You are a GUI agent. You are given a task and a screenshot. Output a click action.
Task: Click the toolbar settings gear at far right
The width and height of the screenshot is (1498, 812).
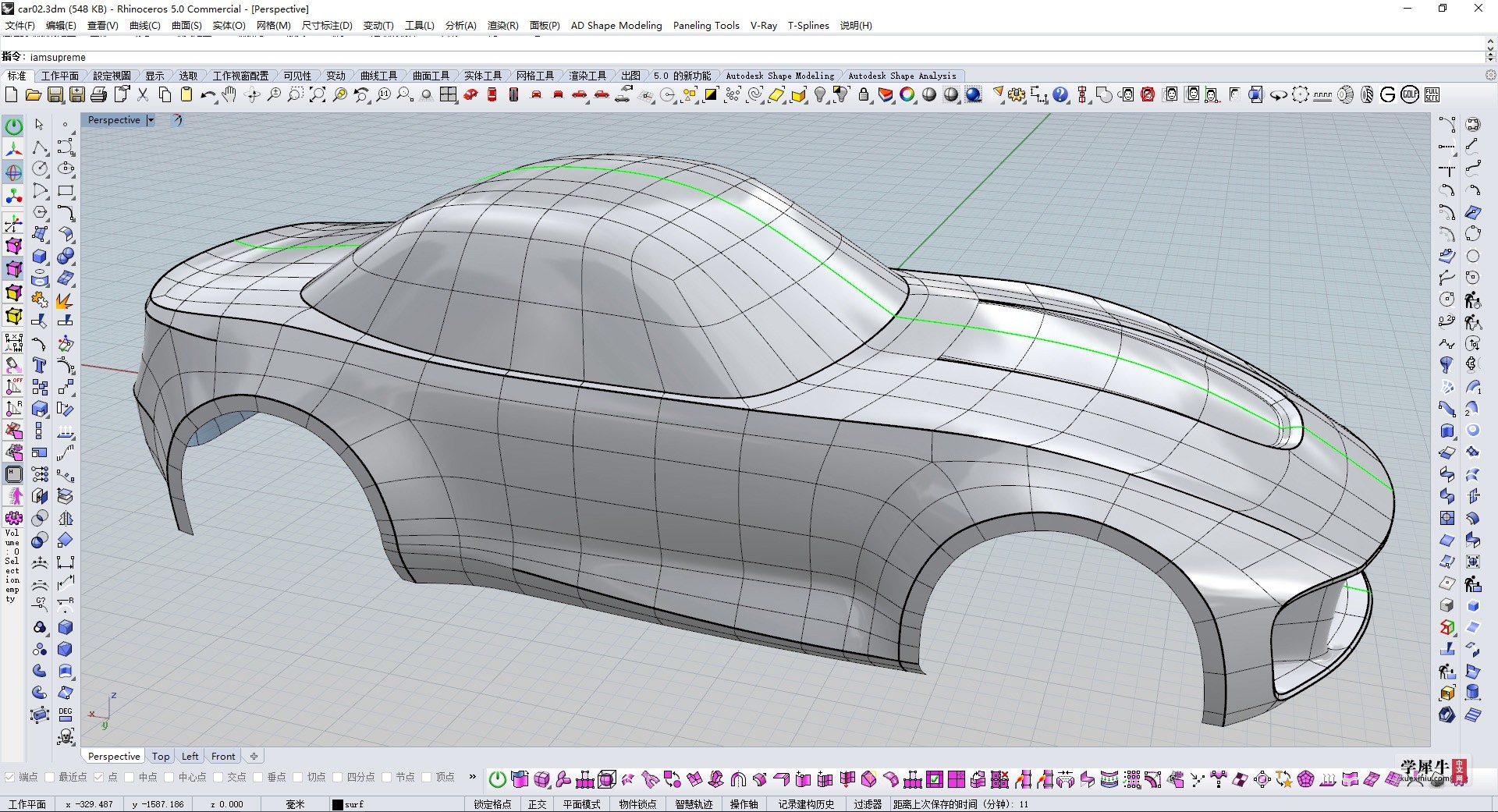tap(1490, 76)
